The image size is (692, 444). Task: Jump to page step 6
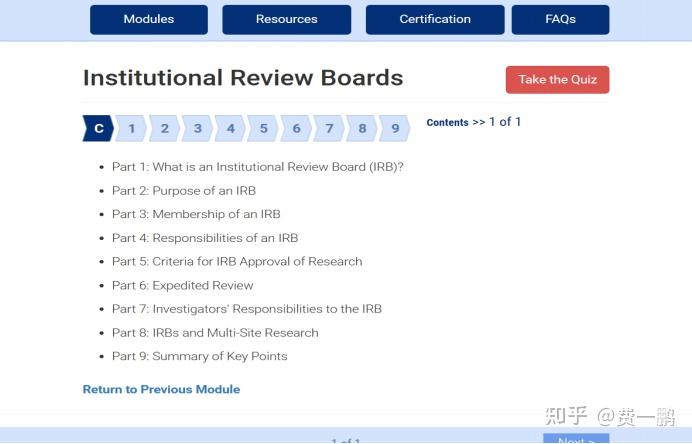coord(297,128)
